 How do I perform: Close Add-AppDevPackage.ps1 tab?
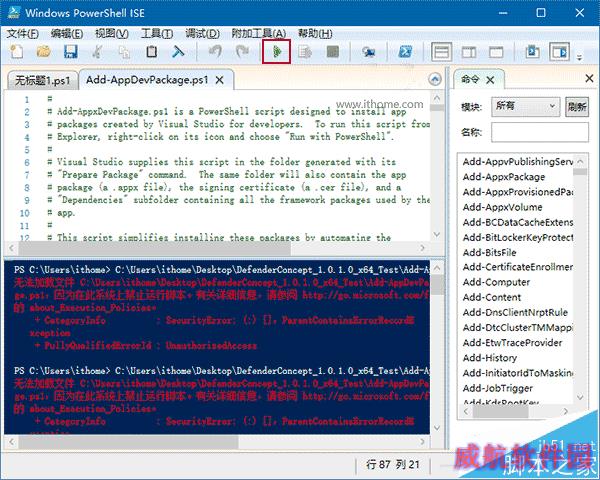tap(220, 80)
